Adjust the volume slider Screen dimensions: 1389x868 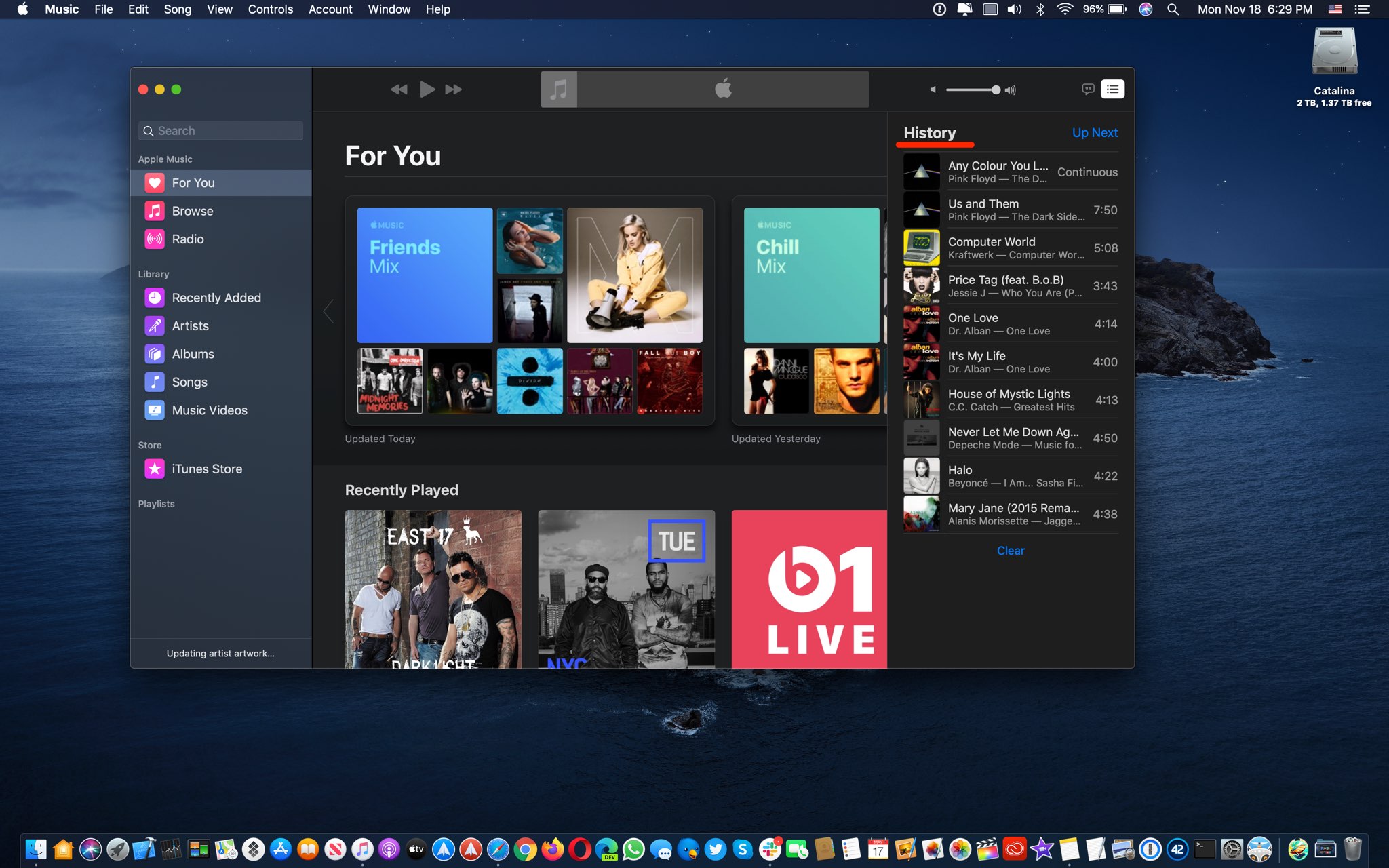click(x=972, y=90)
